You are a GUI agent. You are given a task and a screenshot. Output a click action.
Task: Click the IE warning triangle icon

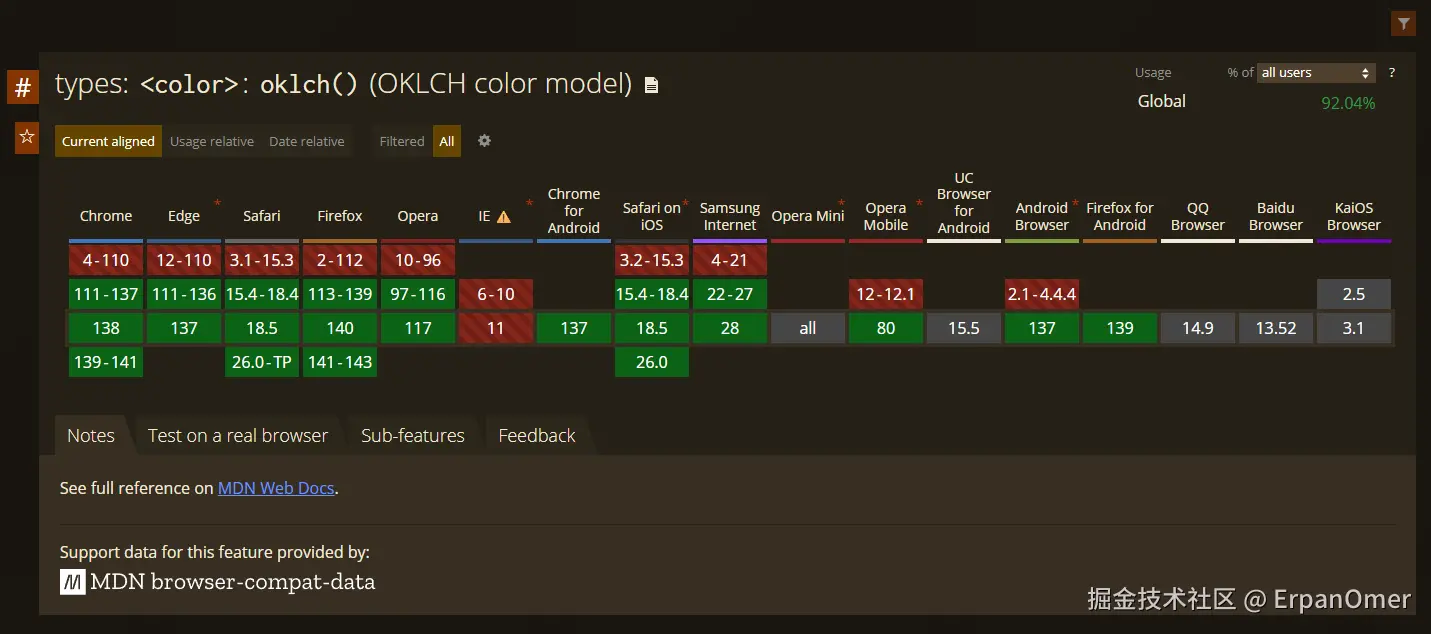tap(504, 216)
